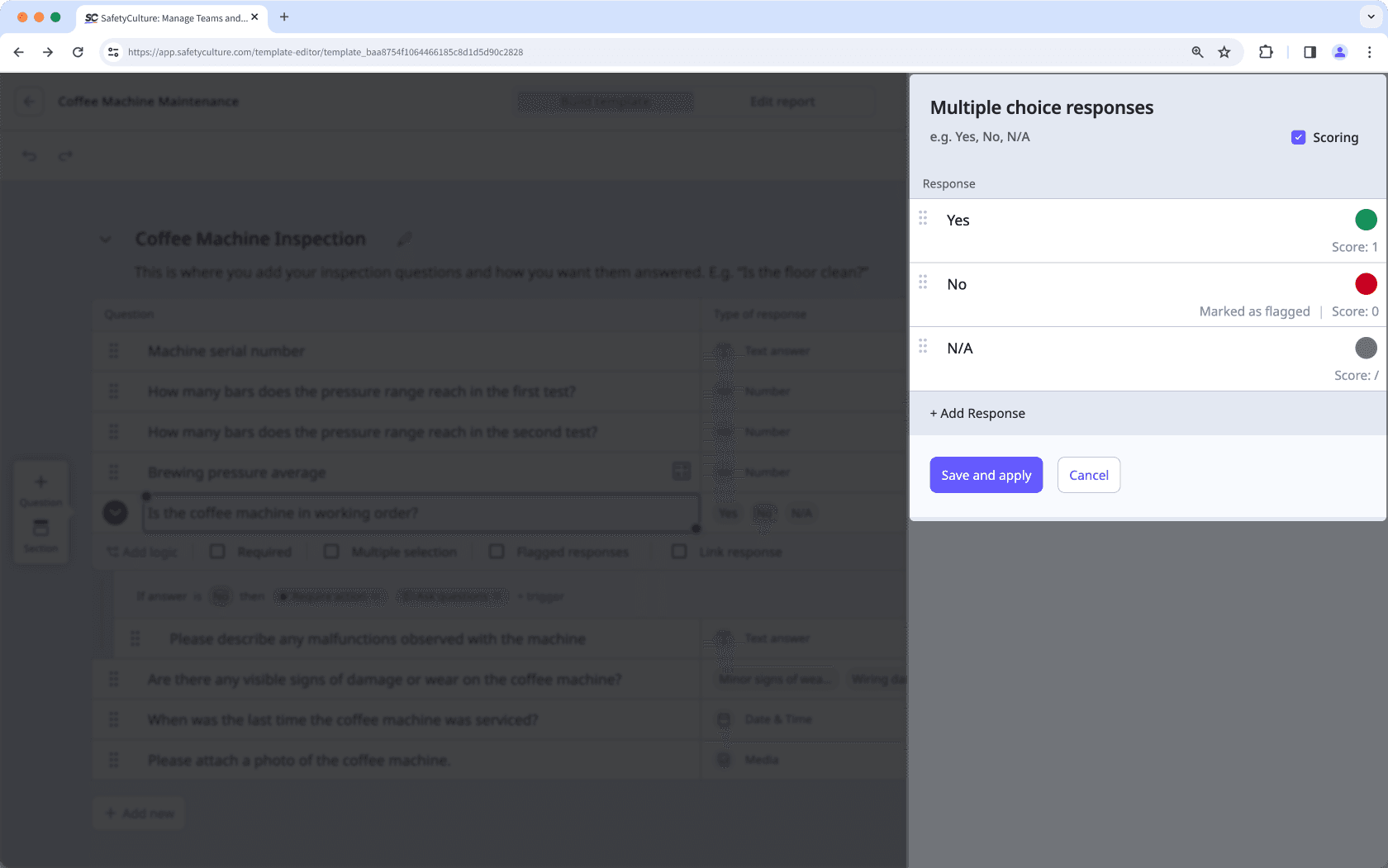Click the green color circle next to Yes
The width and height of the screenshot is (1388, 868).
pyautogui.click(x=1365, y=220)
